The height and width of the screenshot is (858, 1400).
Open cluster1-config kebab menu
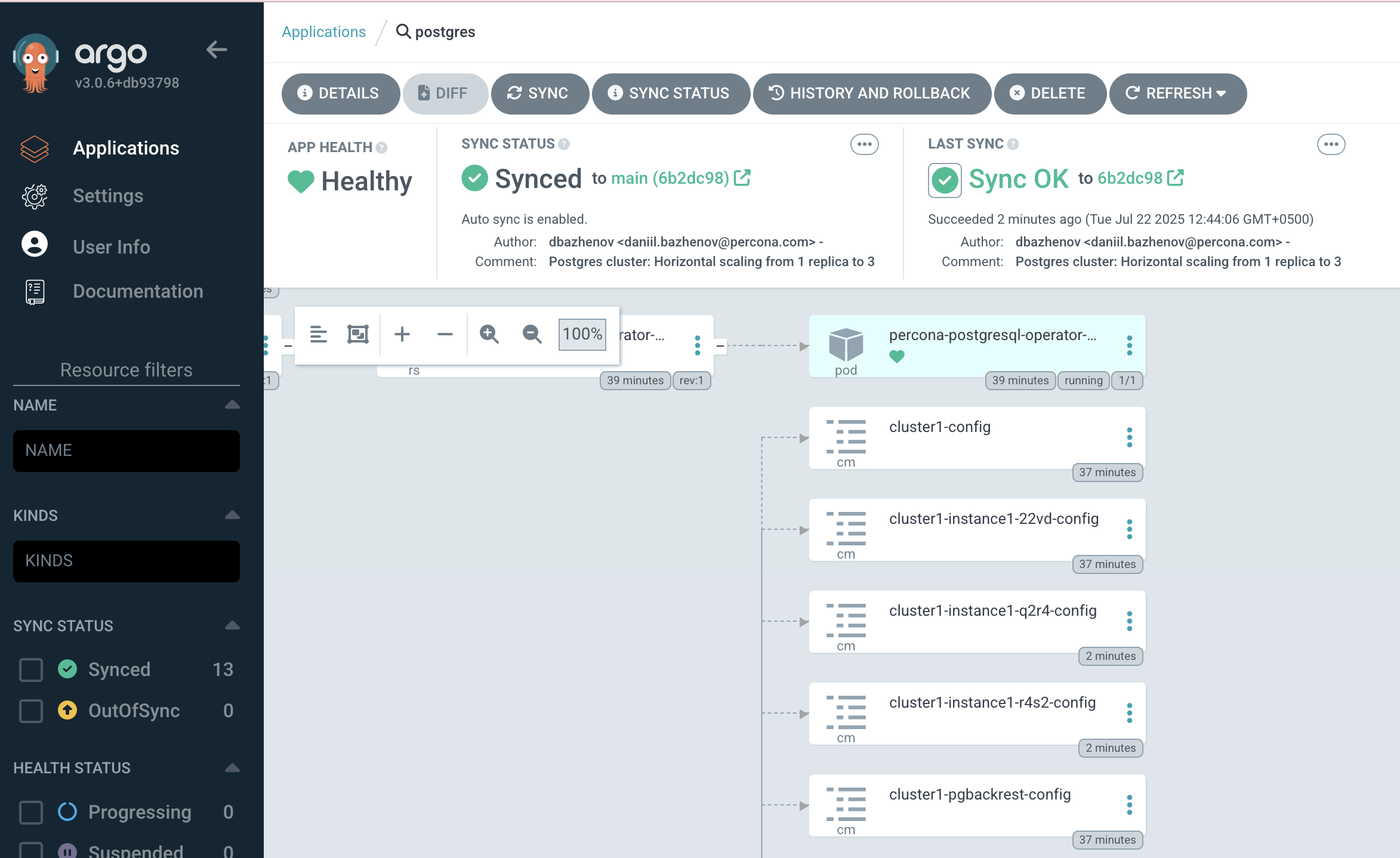pyautogui.click(x=1129, y=437)
